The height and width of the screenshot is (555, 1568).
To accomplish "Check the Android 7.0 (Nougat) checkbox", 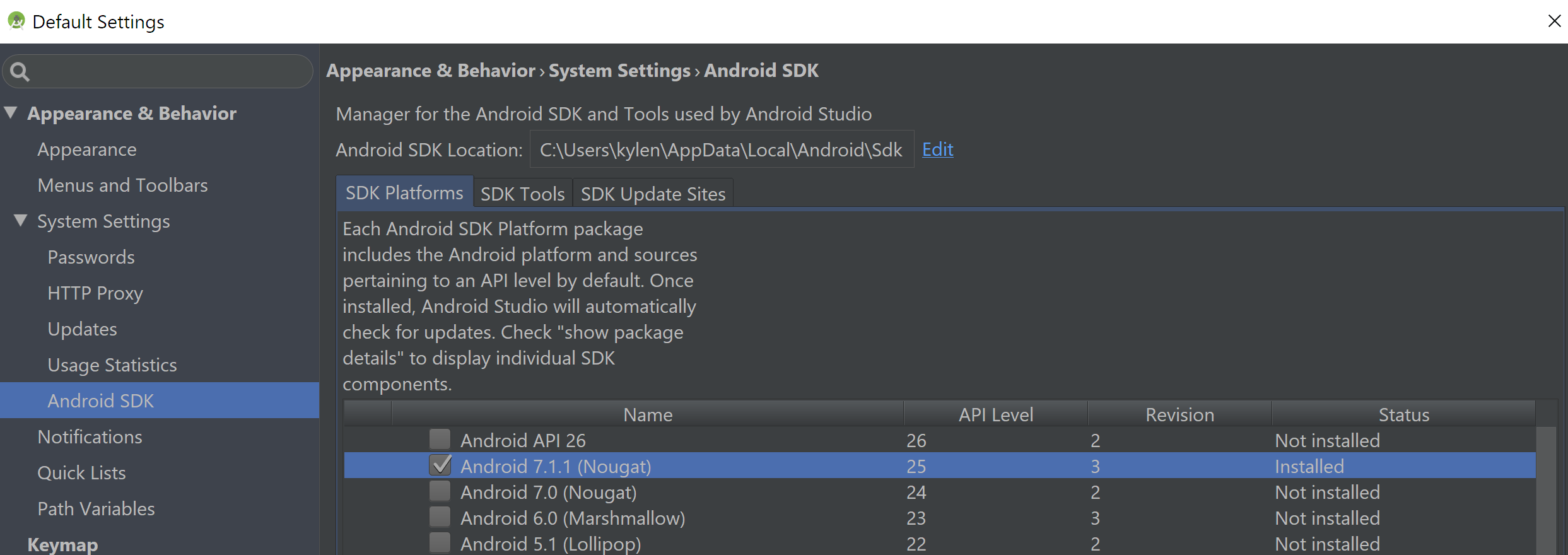I will [440, 491].
